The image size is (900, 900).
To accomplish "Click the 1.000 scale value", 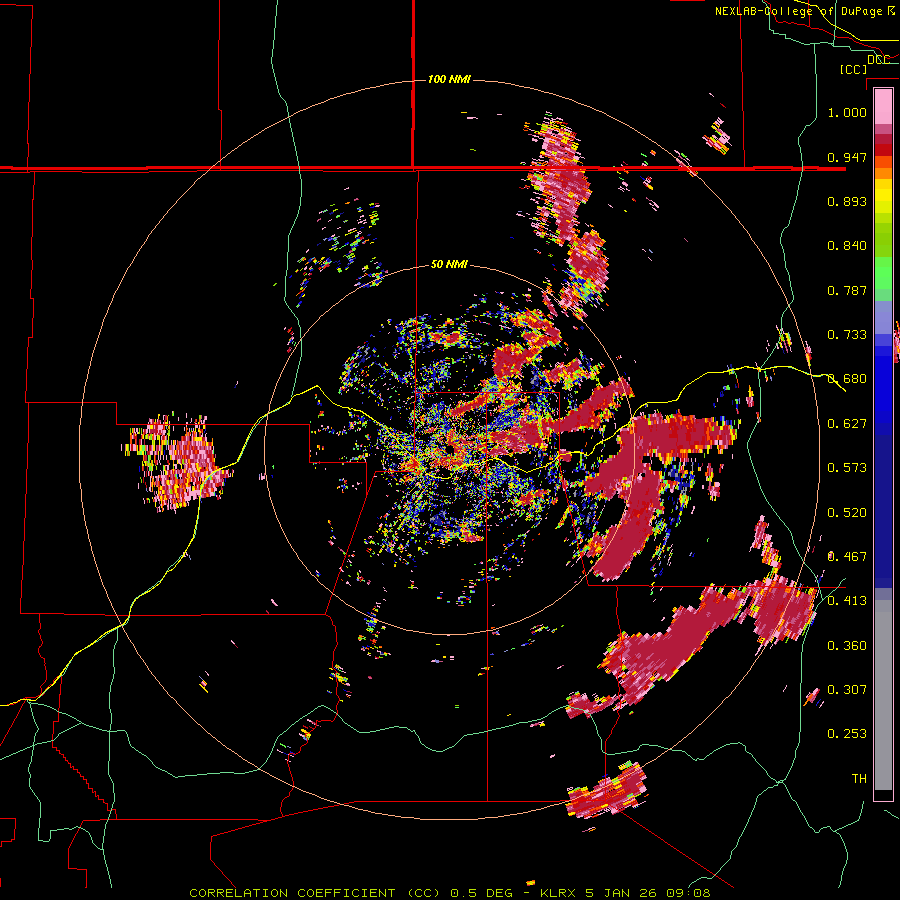I will 847,112.
